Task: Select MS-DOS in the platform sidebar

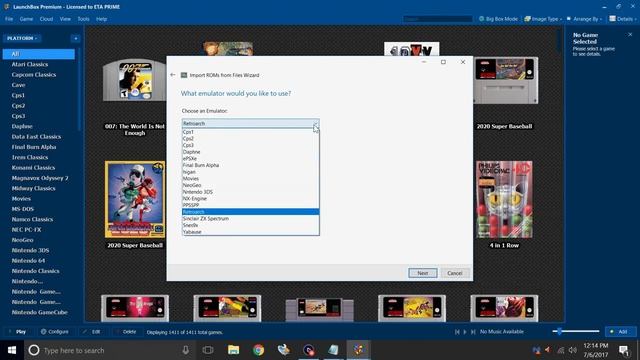Action: (23, 209)
